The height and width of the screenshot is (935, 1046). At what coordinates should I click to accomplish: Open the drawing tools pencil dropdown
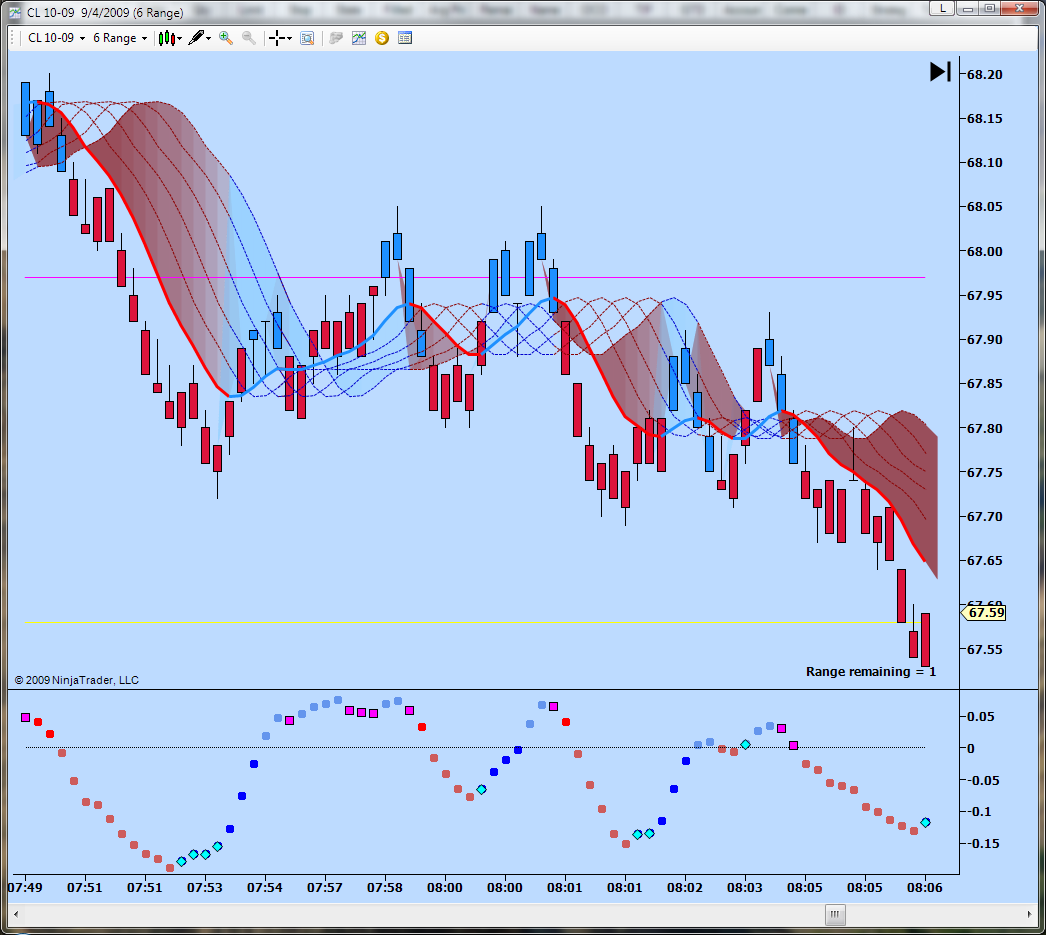click(199, 38)
